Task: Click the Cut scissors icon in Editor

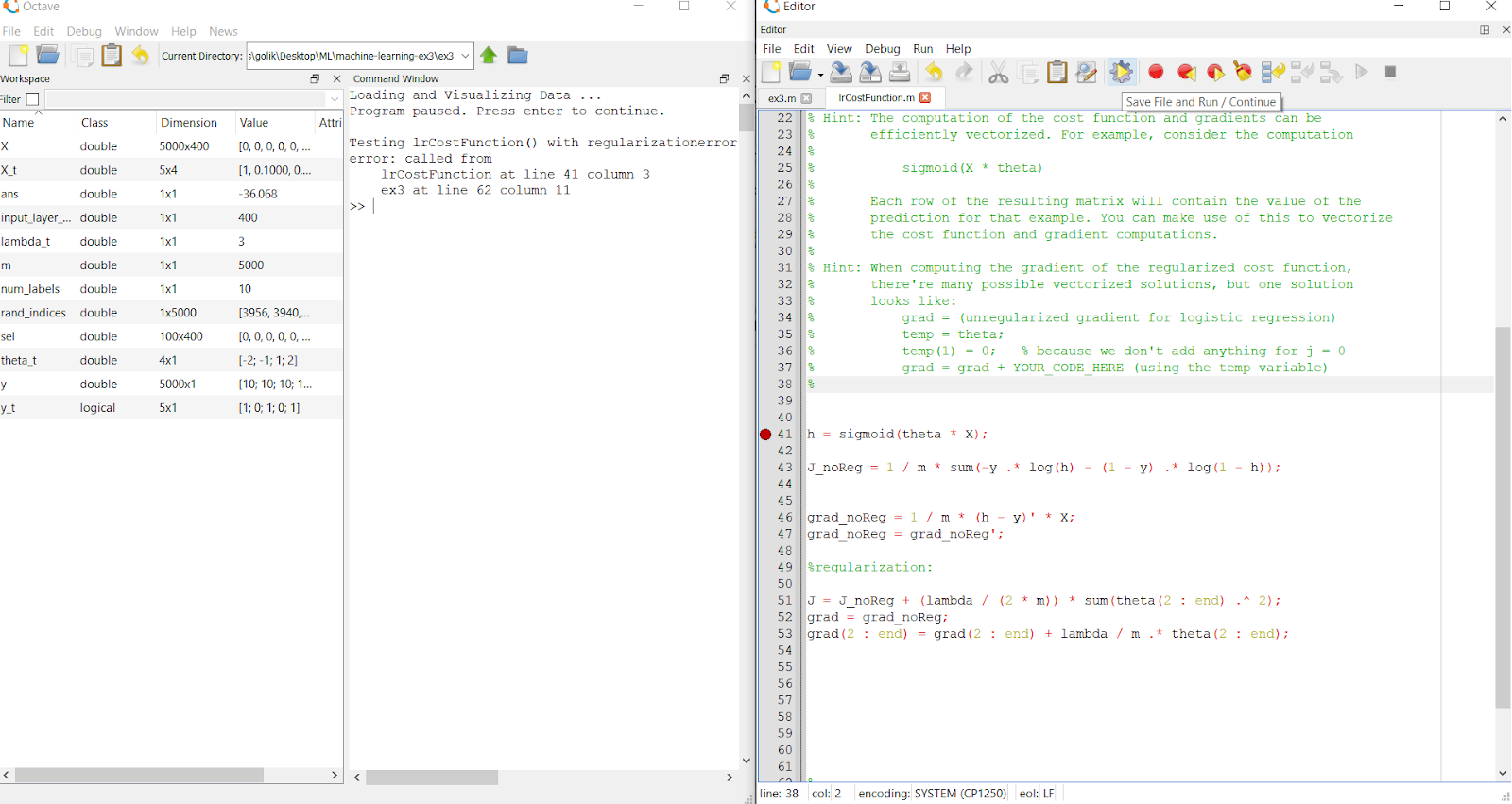Action: tap(998, 73)
